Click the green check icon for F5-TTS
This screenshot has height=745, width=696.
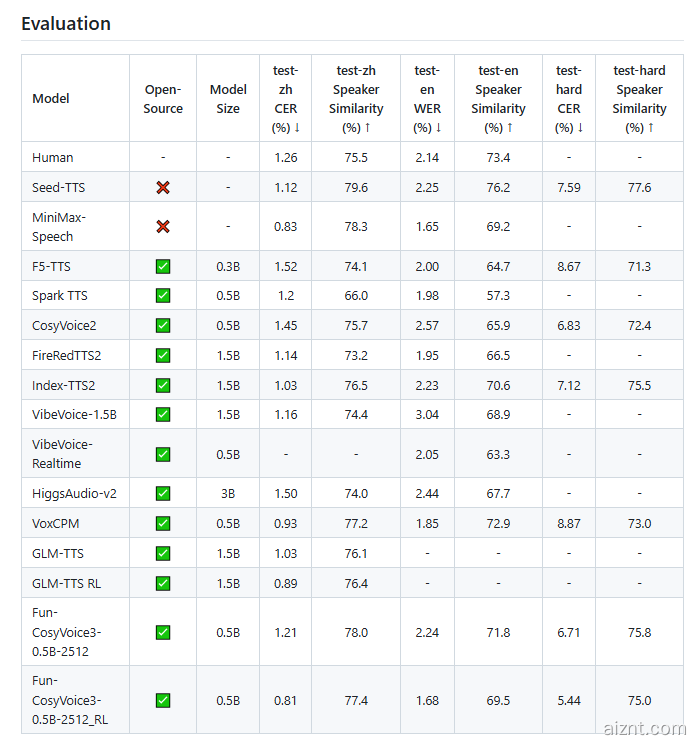coord(163,266)
